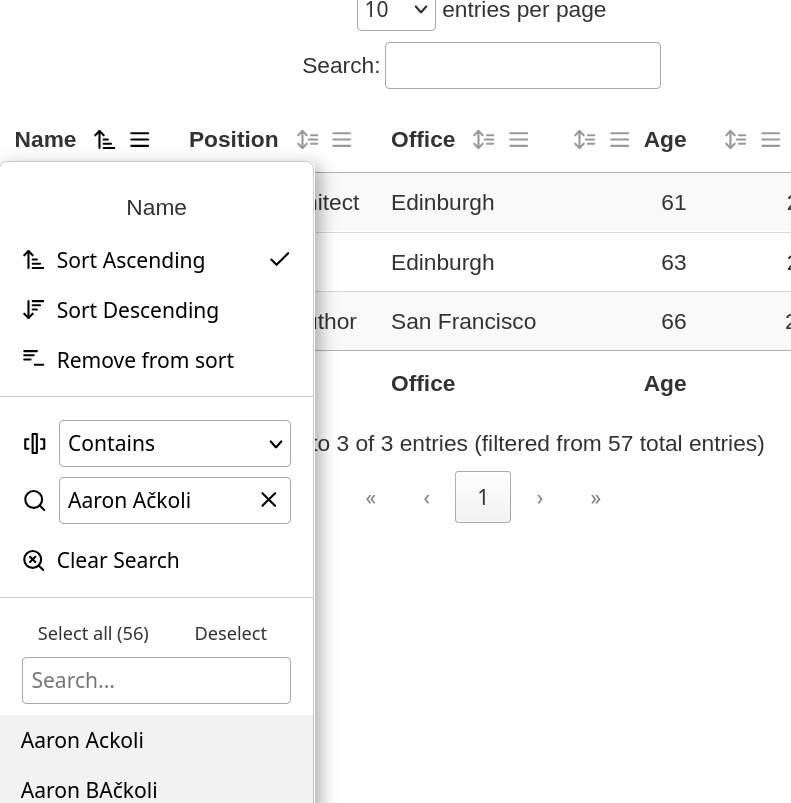Go to the last page with » button
791x803 pixels.
(x=596, y=498)
